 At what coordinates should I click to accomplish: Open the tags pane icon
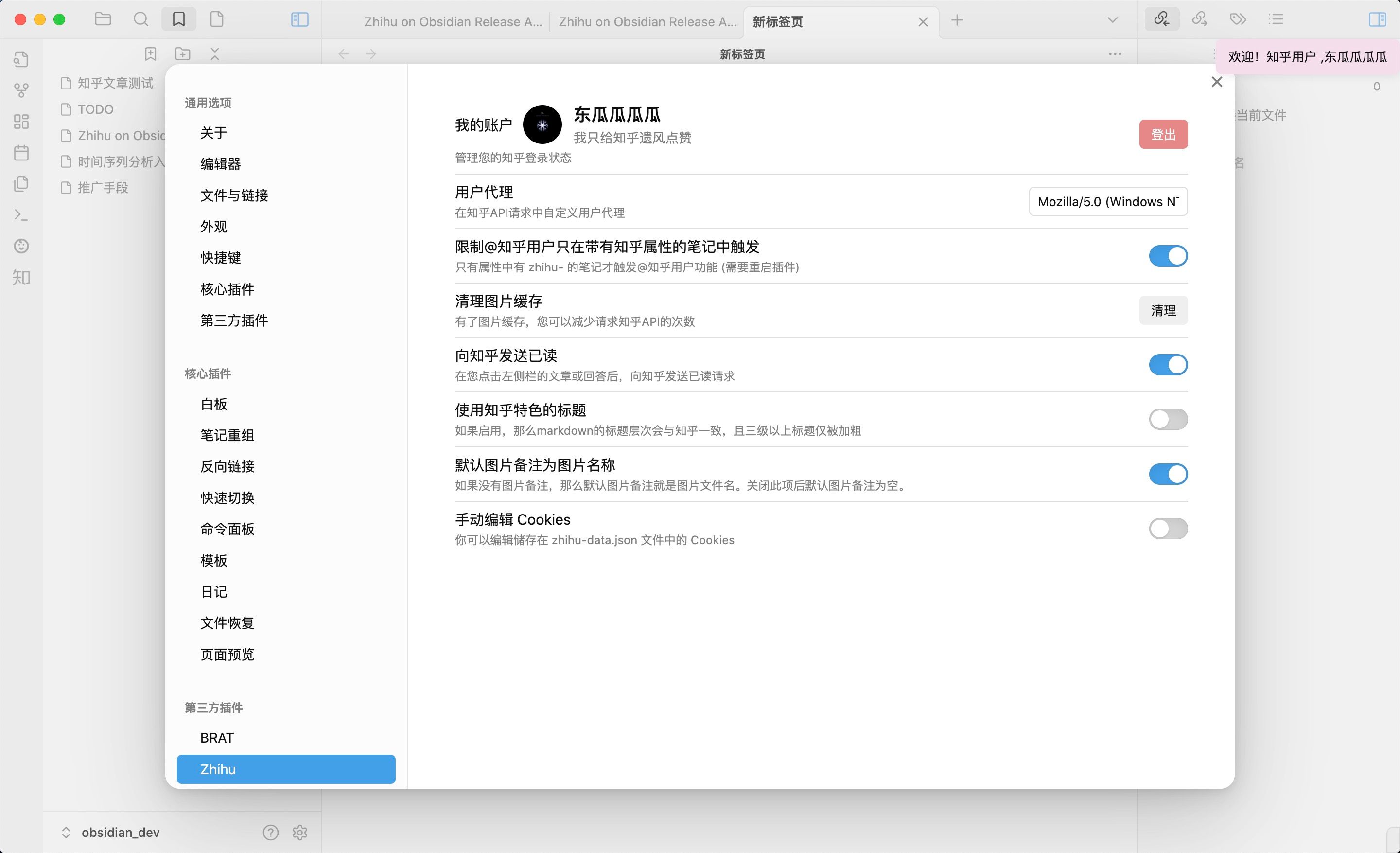tap(1237, 19)
